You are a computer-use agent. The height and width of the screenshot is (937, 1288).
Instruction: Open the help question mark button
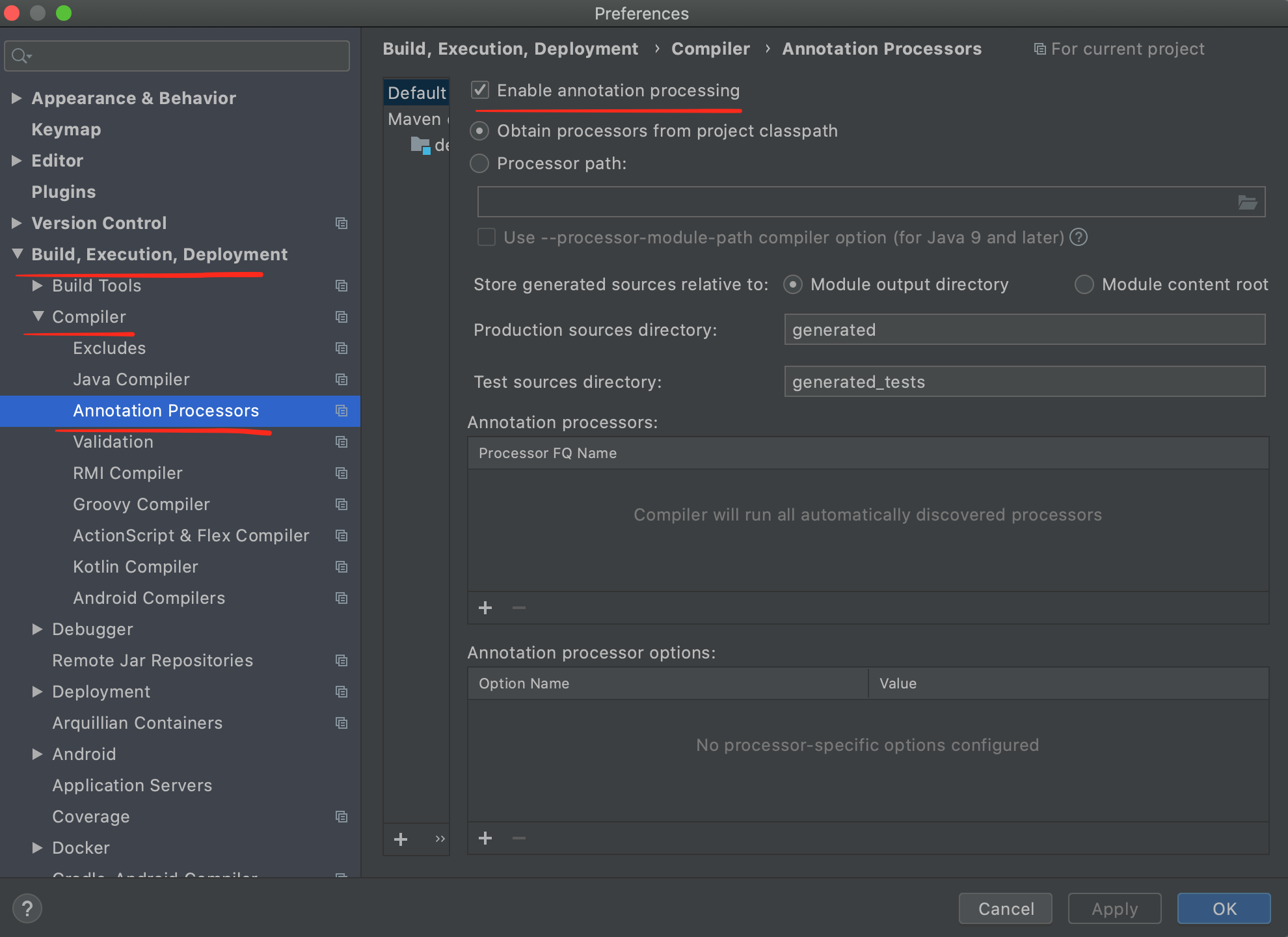click(27, 908)
